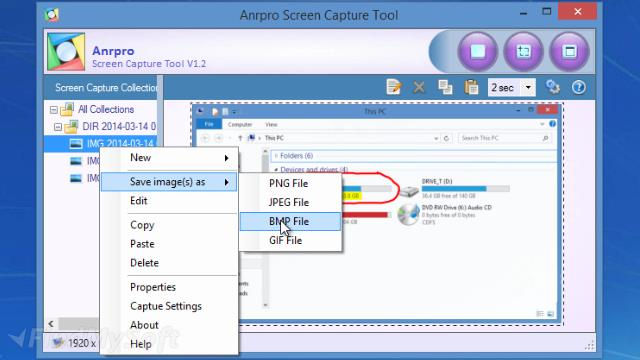
Task: Select the IMG 2014-03-14 tree item
Action: (120, 144)
